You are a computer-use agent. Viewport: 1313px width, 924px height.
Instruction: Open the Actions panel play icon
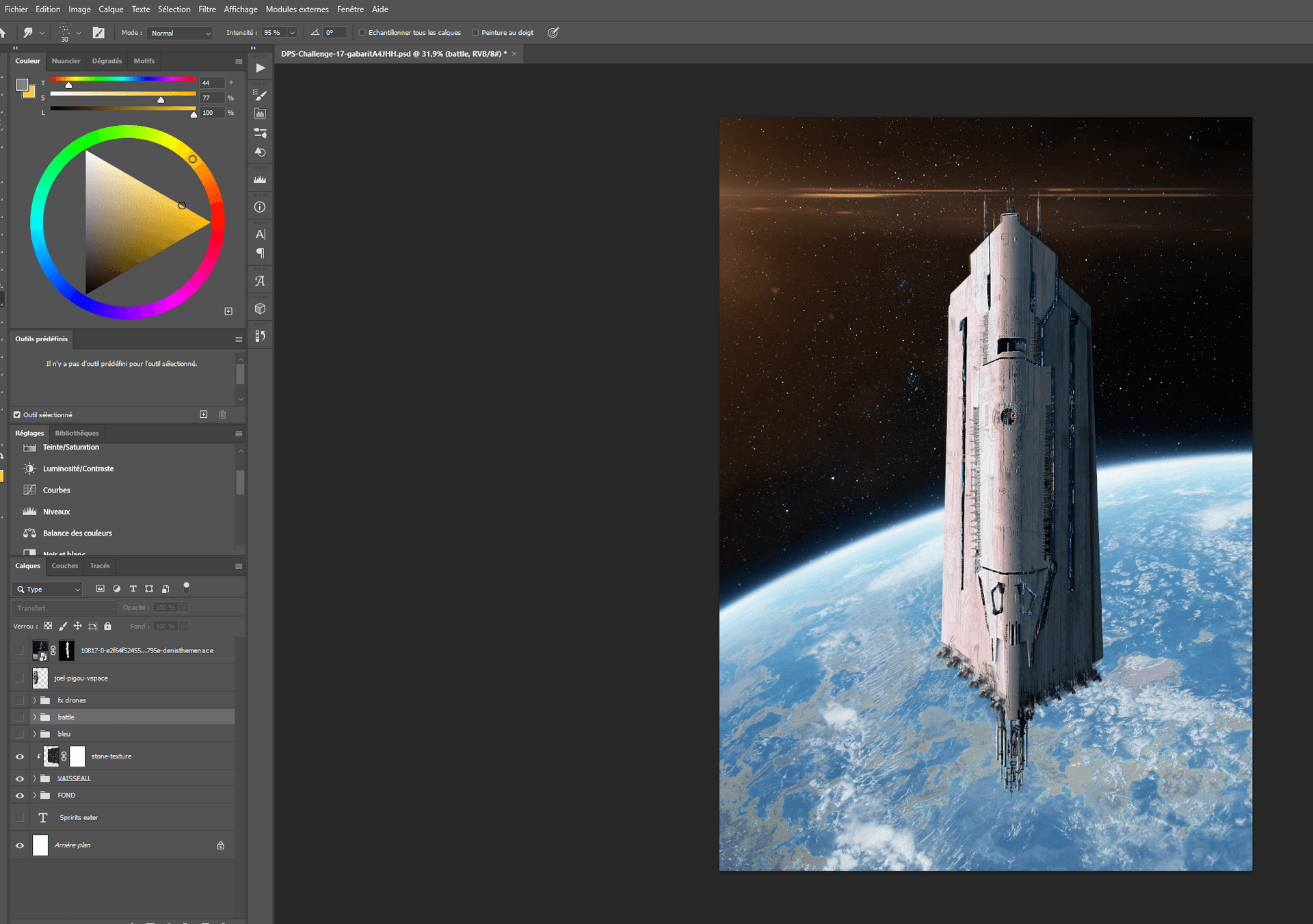tap(261, 68)
